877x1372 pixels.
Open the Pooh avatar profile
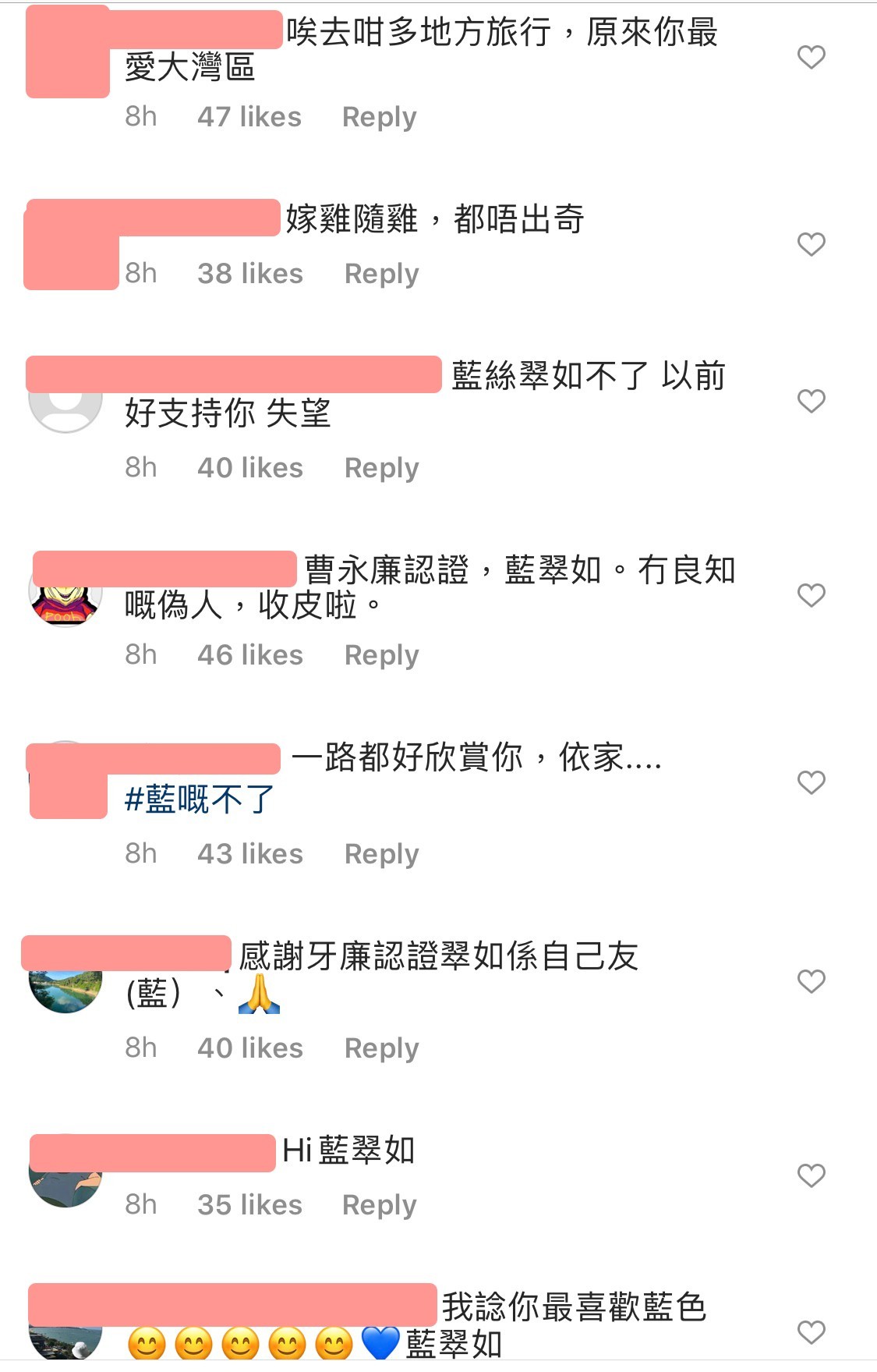[65, 605]
